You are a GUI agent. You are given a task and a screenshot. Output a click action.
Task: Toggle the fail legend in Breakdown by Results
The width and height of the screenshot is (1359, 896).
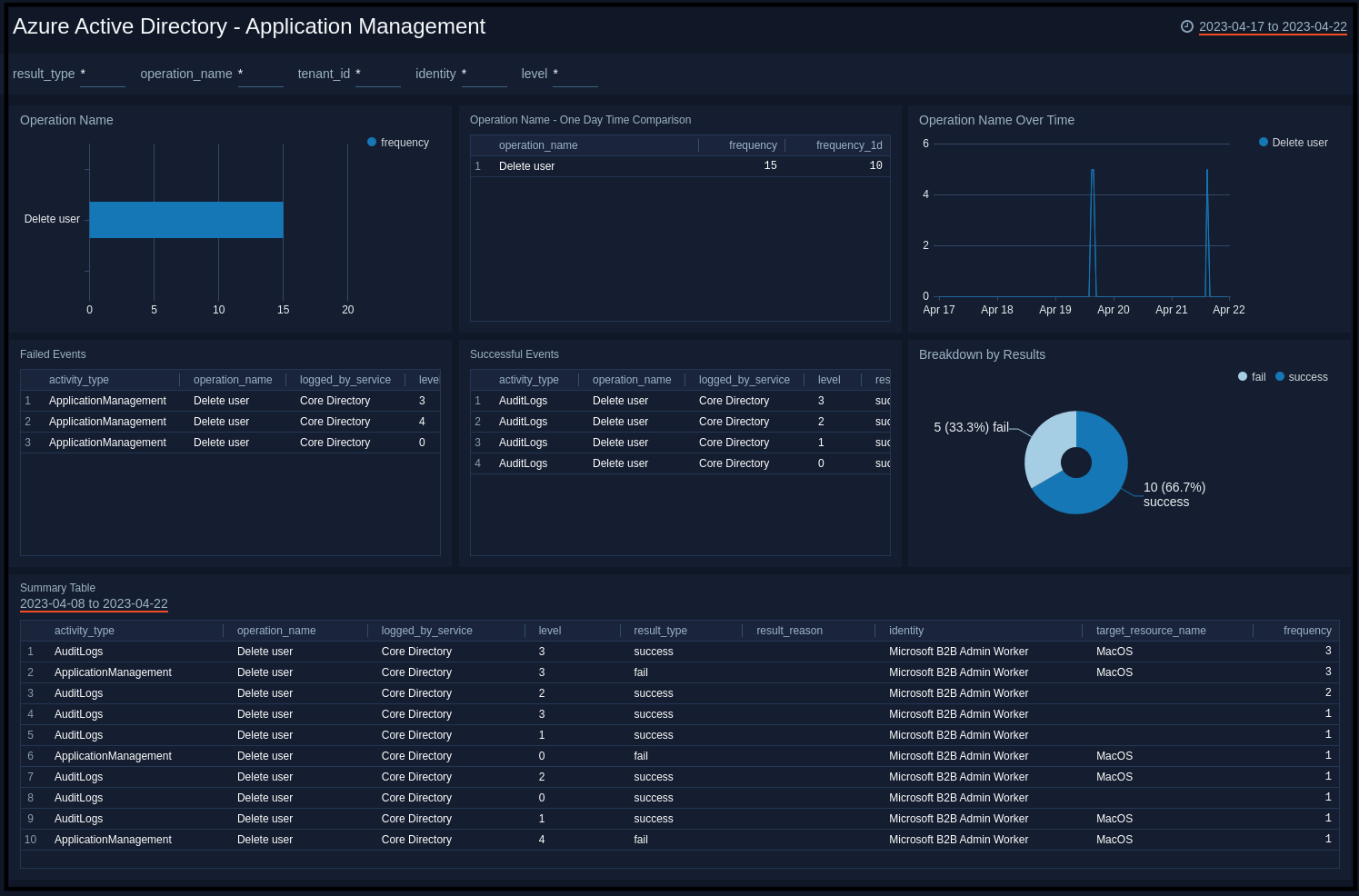click(x=1252, y=377)
